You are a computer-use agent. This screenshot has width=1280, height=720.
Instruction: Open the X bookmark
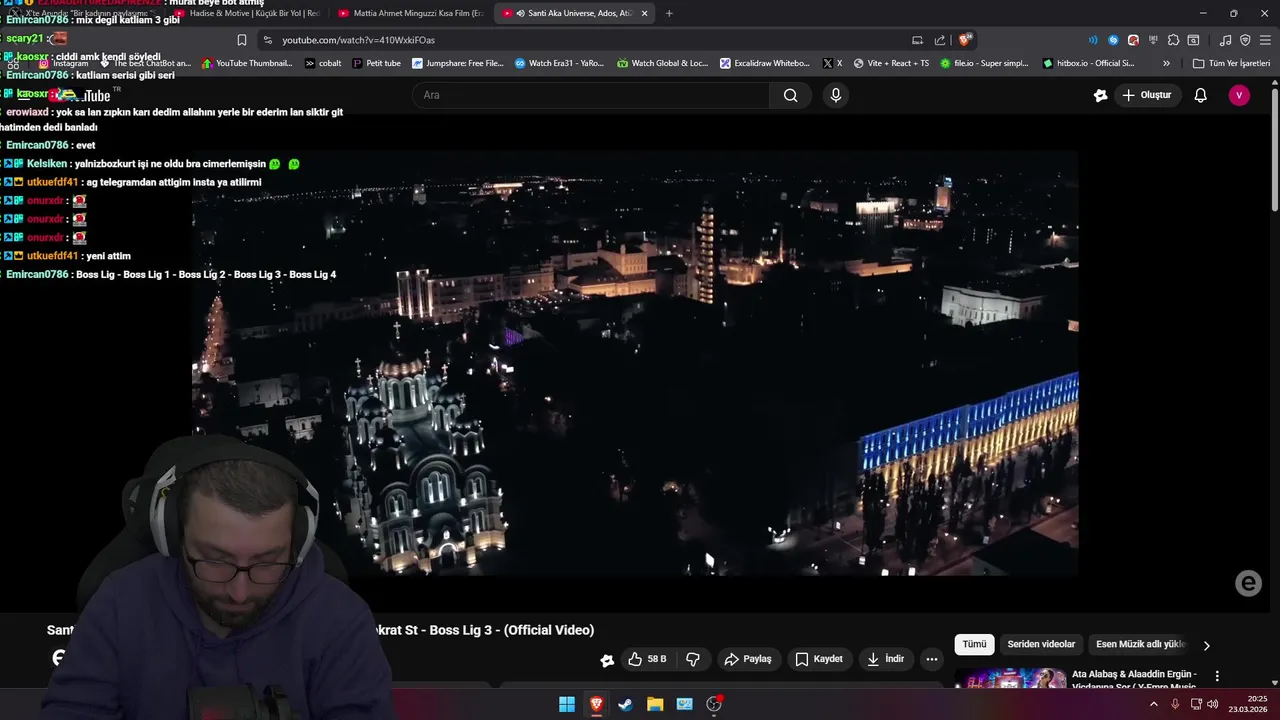832,63
